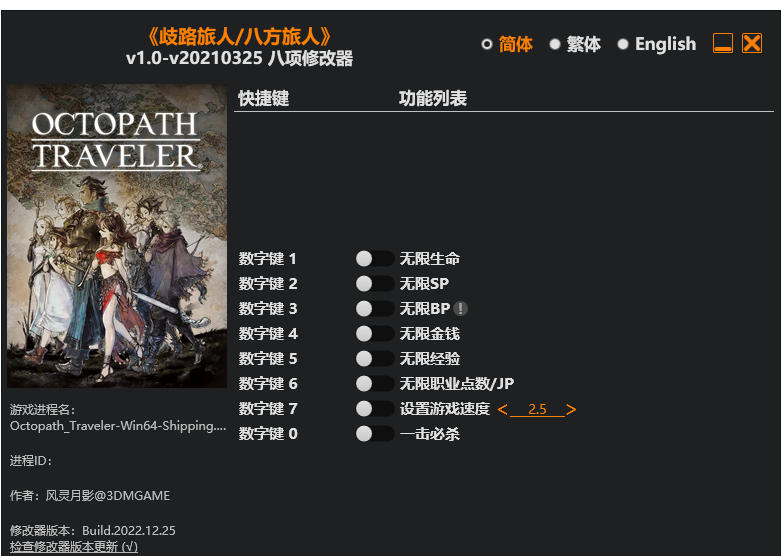781x556 pixels.
Task: Decrease game speed with left arrow
Action: [x=503, y=410]
